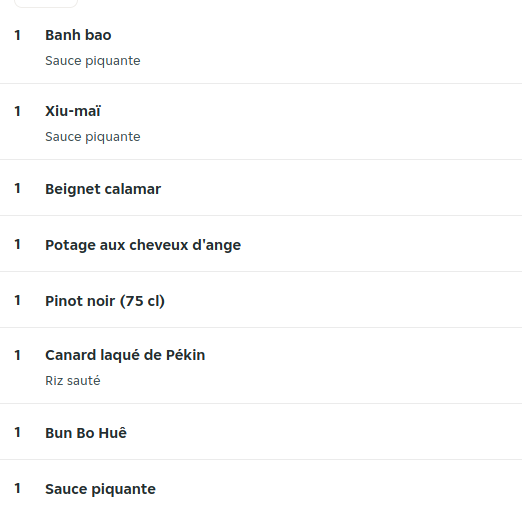Select the Beignet calamar item
Screen dimensions: 522x506
click(x=103, y=189)
